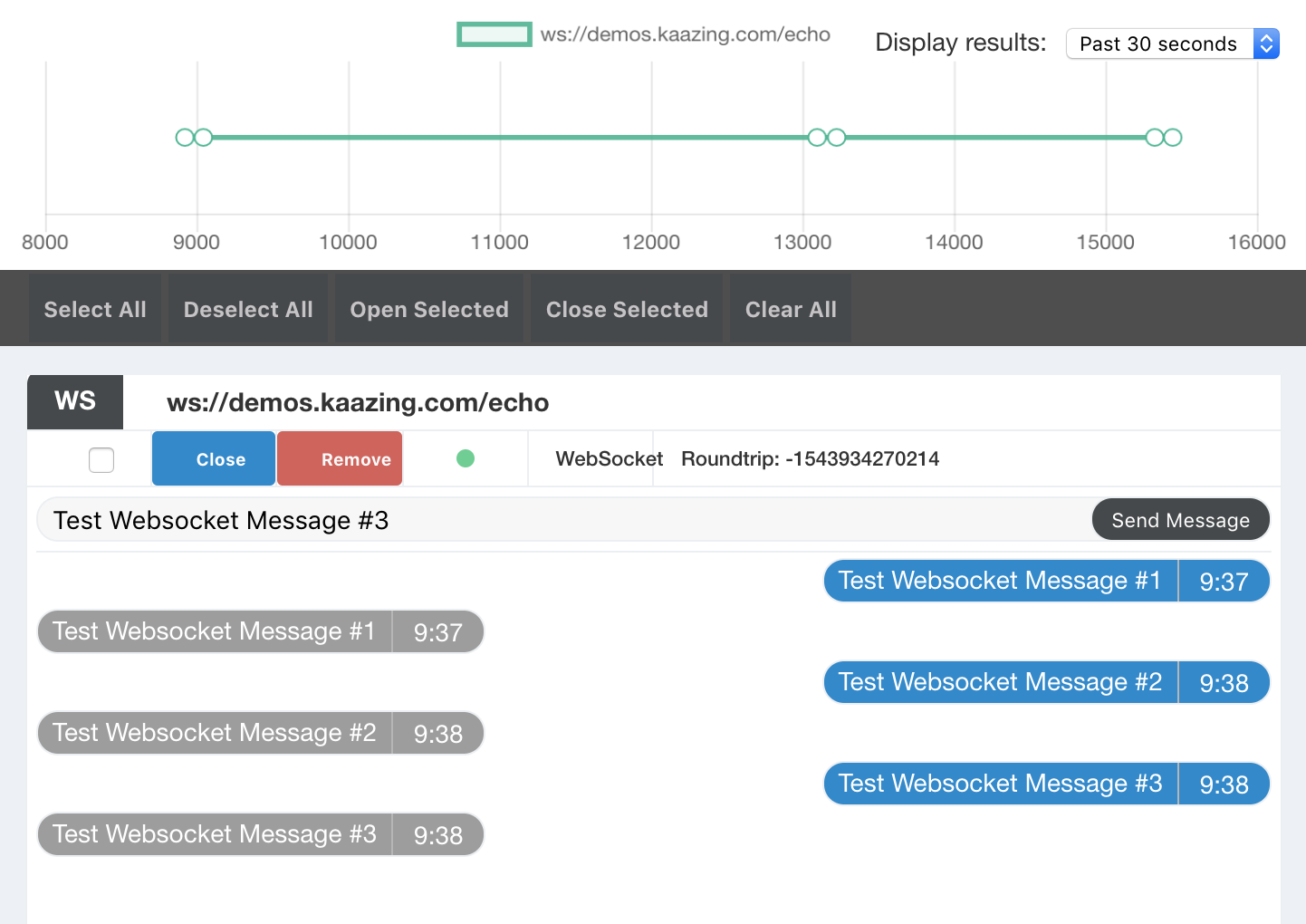This screenshot has width=1306, height=924.
Task: Toggle the ws://demos.kaazing.com/echo connection checkbox
Action: (101, 459)
